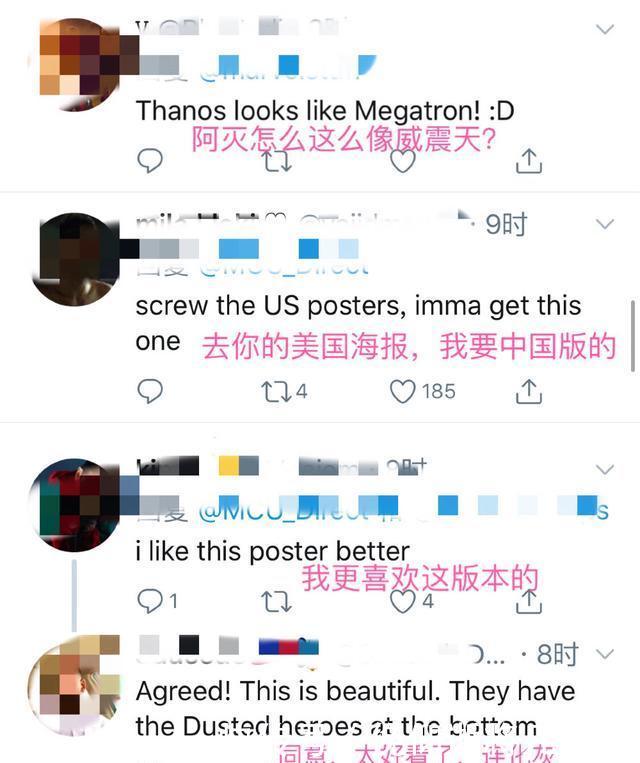Open options chevron on 'i like this poster better'

point(605,469)
